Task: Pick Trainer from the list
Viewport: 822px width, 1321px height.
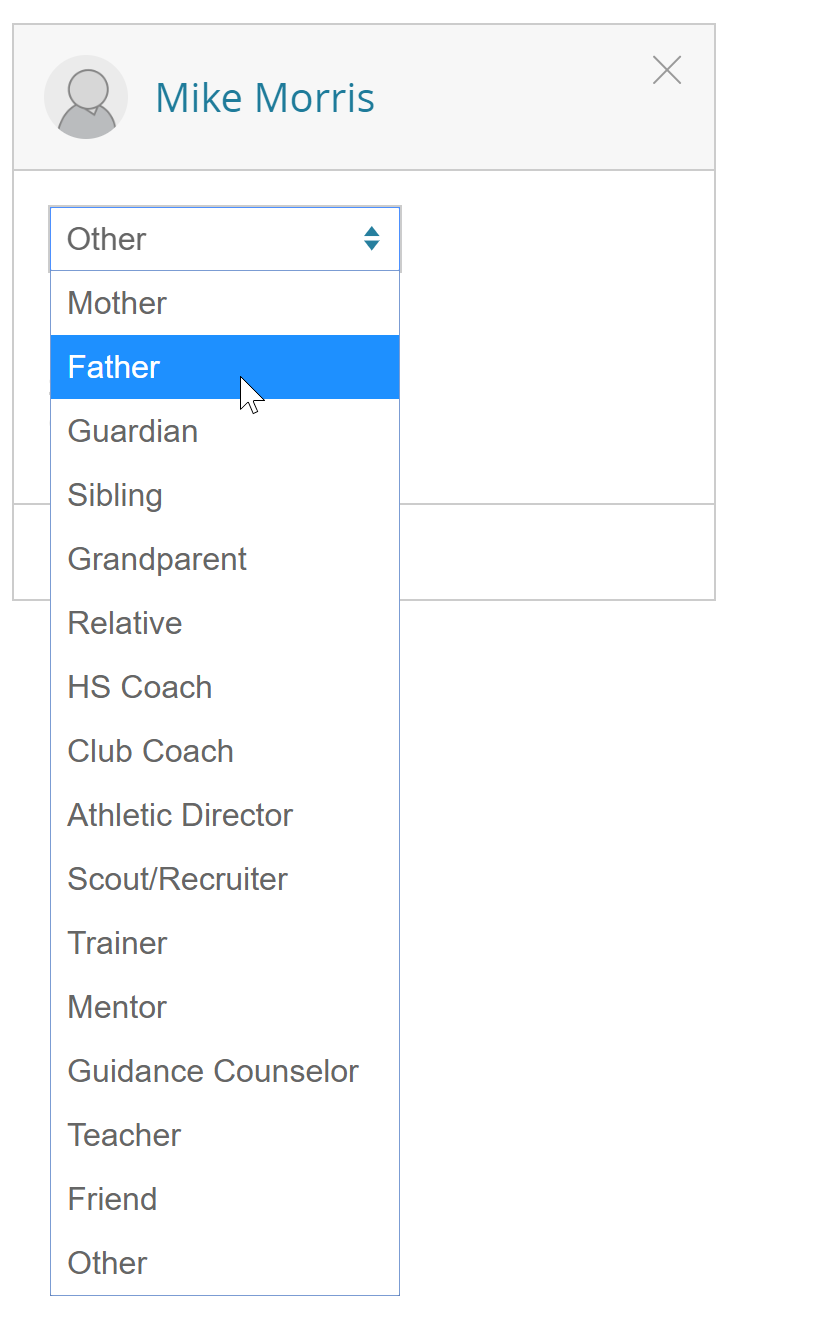Action: [x=225, y=943]
